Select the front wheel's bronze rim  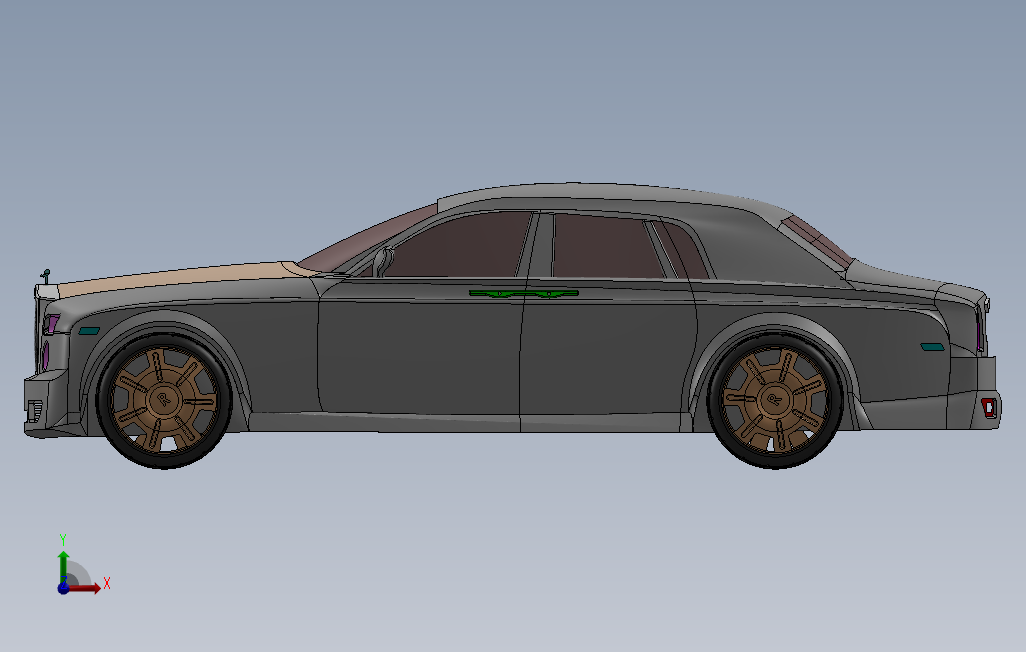point(164,399)
